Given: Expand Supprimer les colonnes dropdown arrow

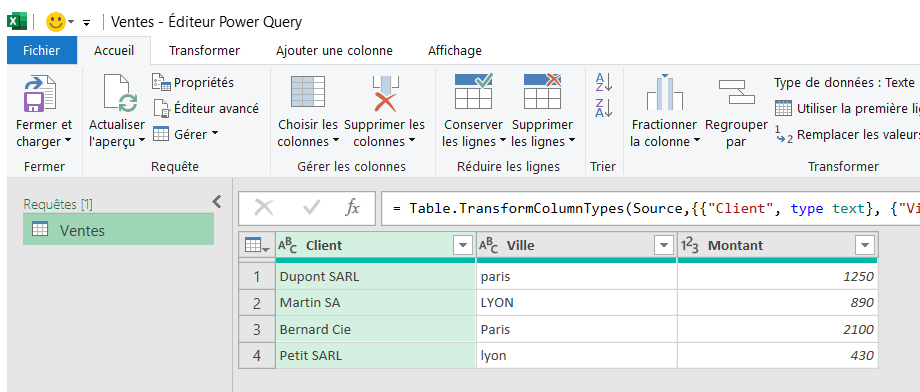Looking at the screenshot, I should 412,141.
